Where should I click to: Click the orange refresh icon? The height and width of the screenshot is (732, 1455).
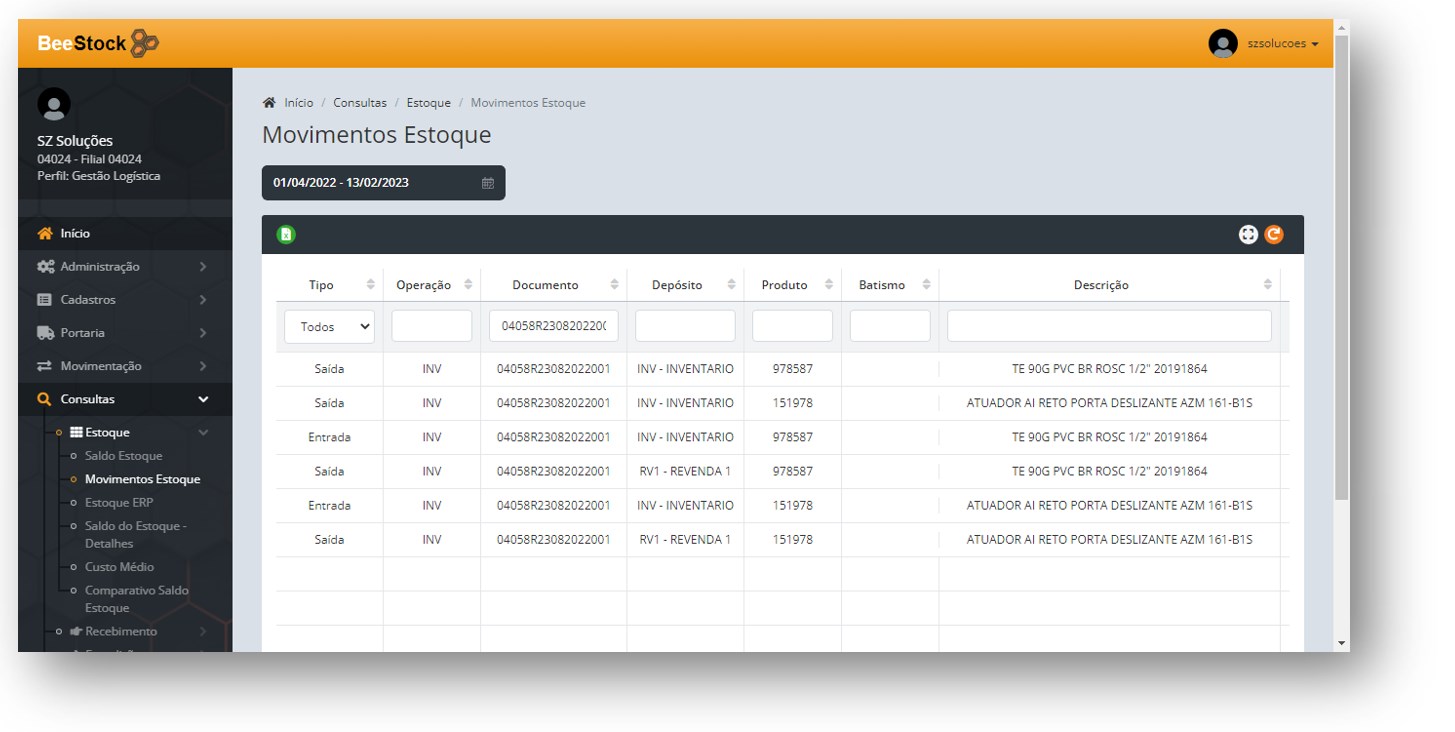point(1274,235)
